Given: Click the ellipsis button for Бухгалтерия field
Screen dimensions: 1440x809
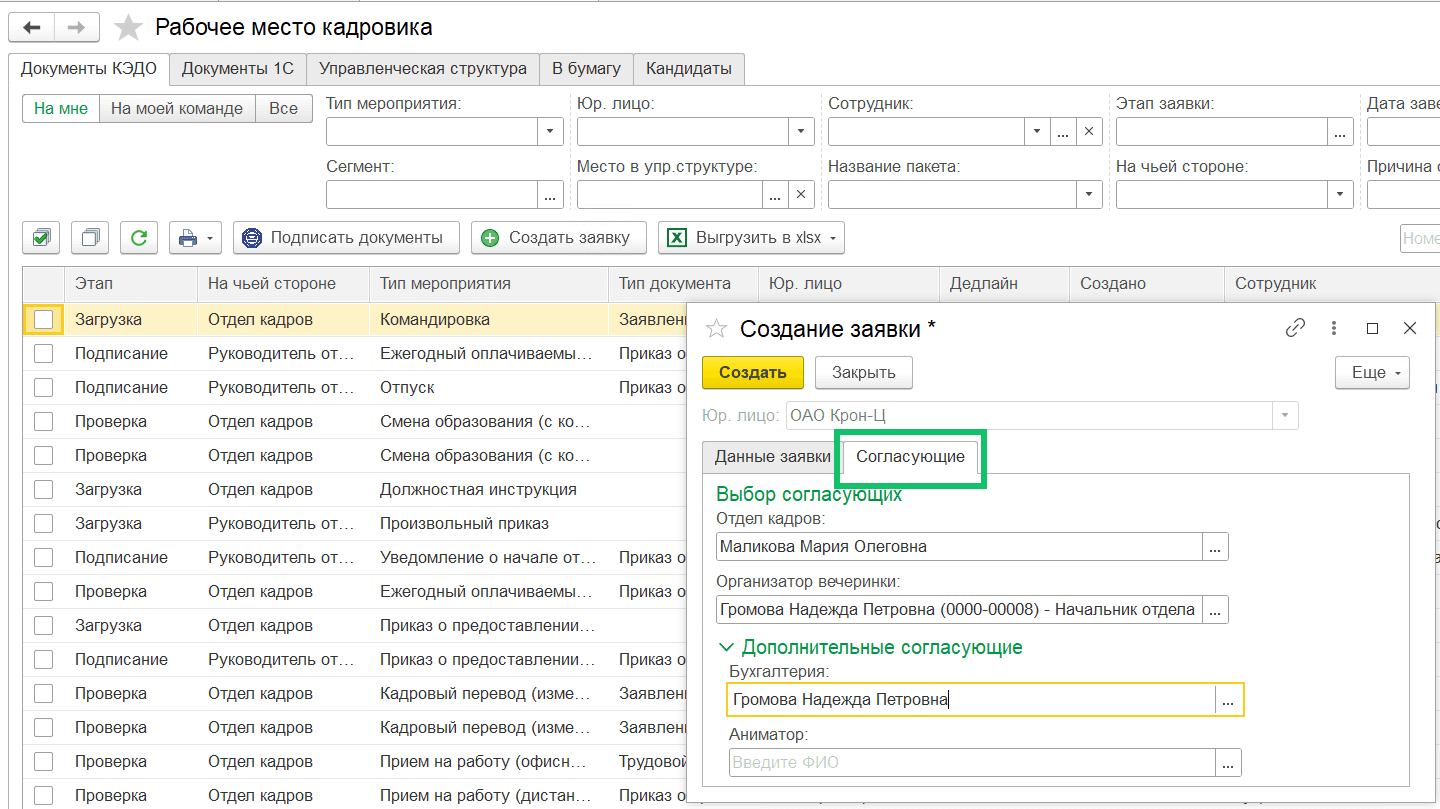Looking at the screenshot, I should [1229, 700].
